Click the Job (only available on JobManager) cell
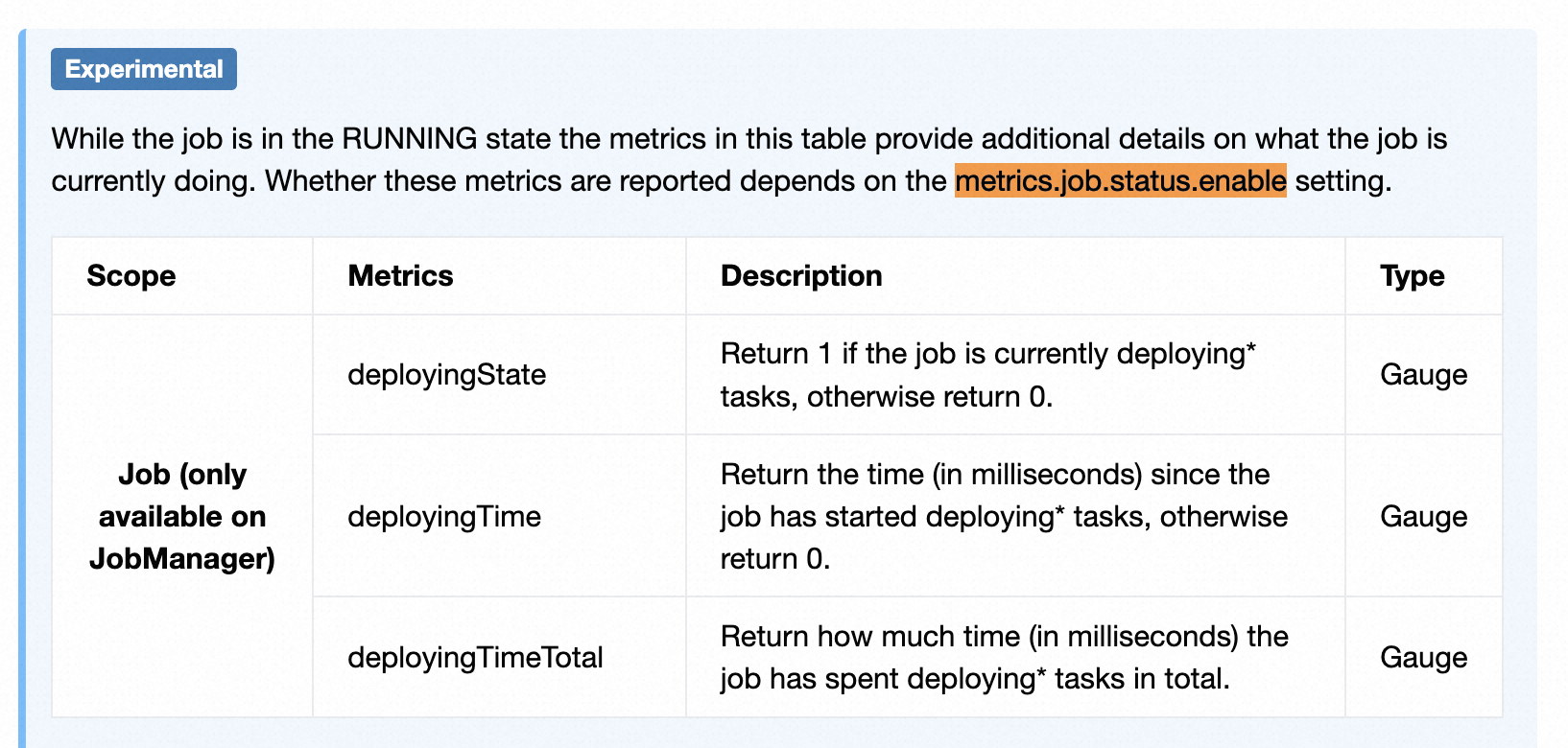The image size is (1568, 748). tap(182, 516)
